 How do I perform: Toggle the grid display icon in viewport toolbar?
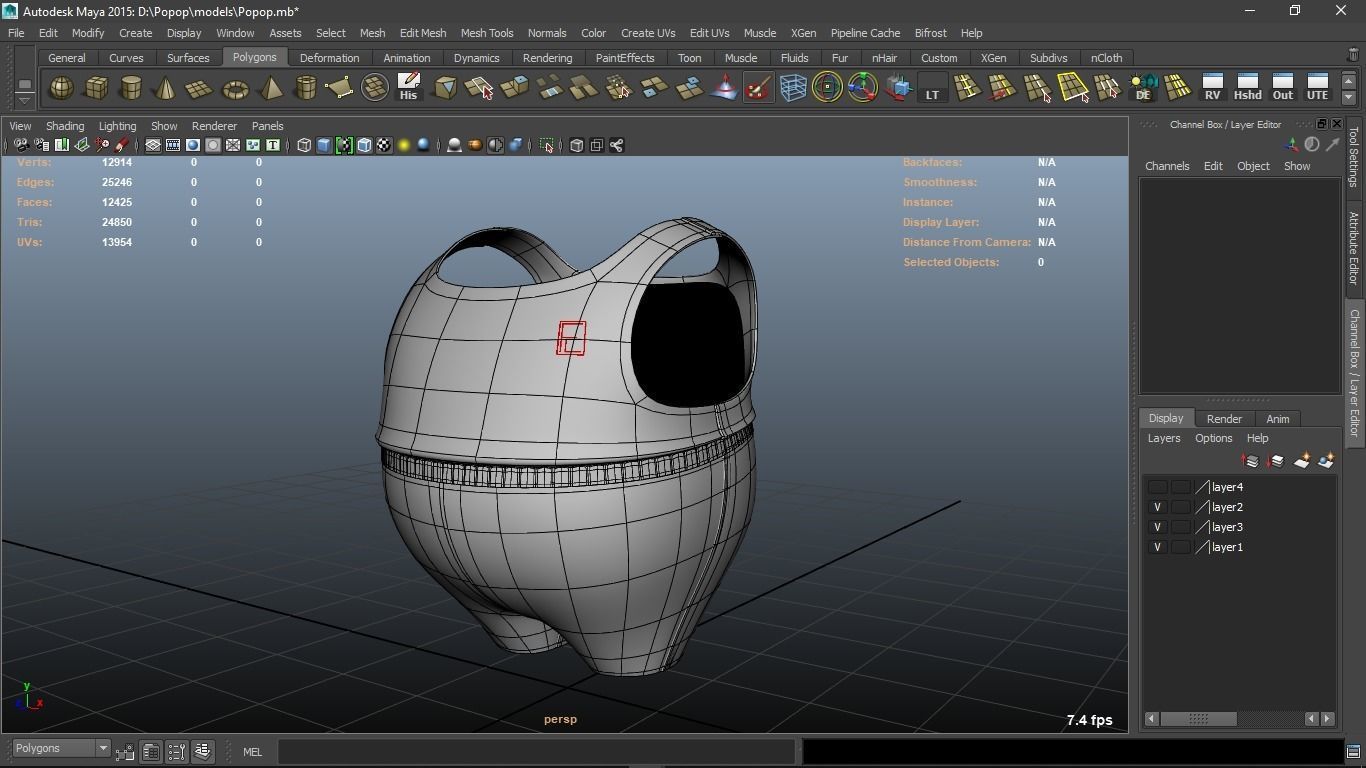coord(153,146)
